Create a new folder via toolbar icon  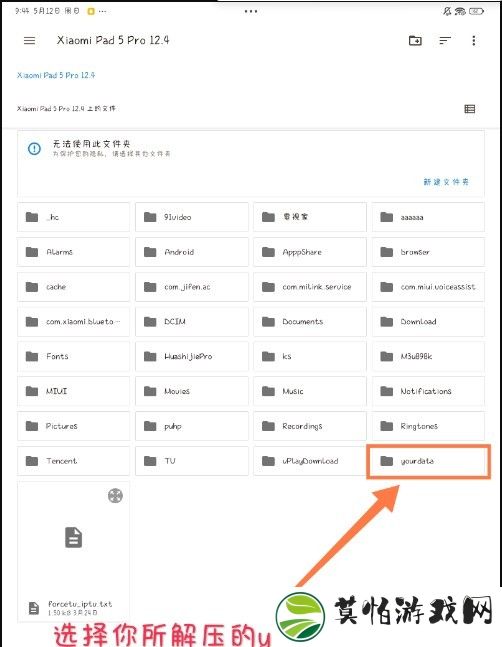[x=415, y=40]
